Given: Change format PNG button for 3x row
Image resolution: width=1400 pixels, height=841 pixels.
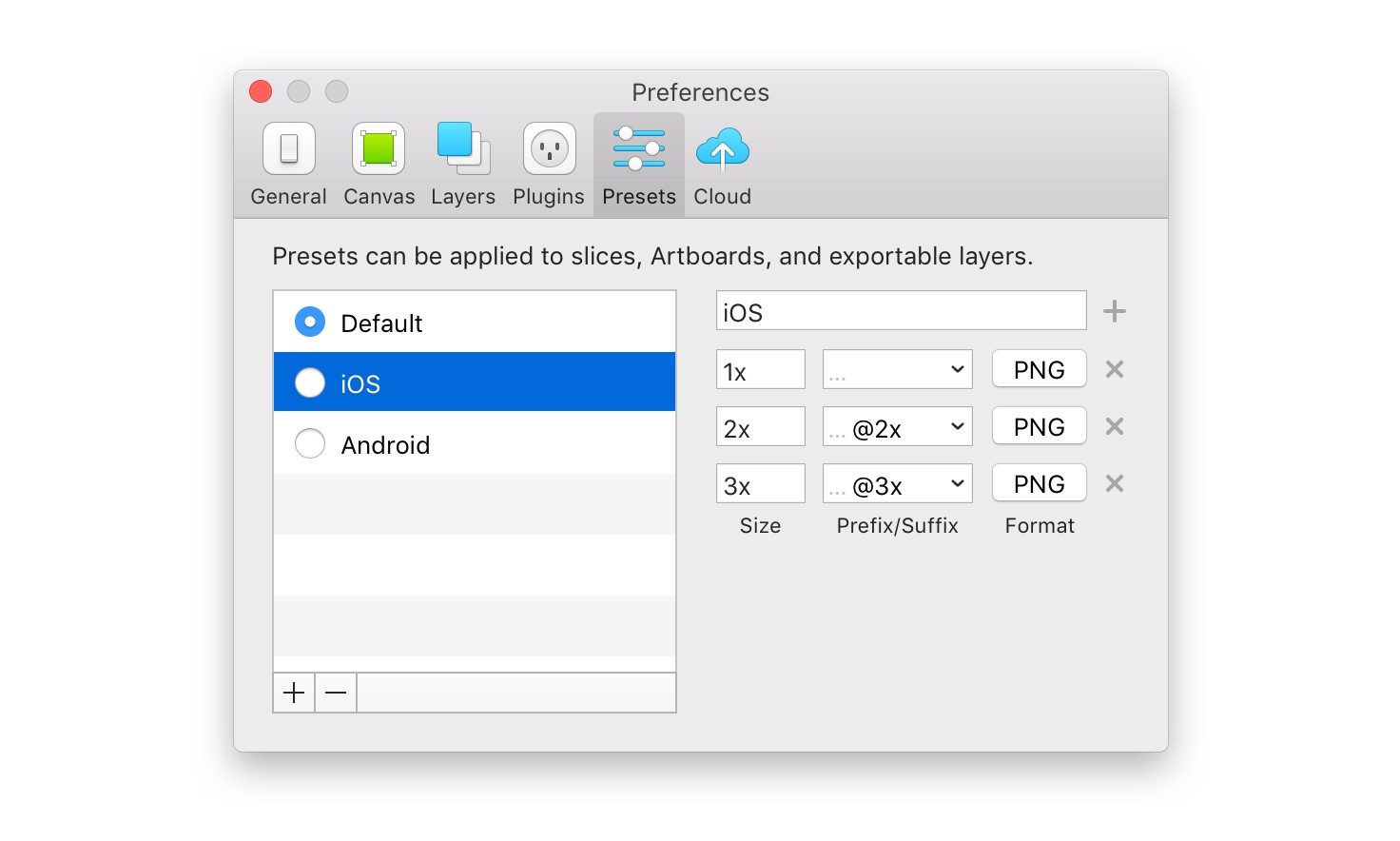Looking at the screenshot, I should pos(1040,483).
